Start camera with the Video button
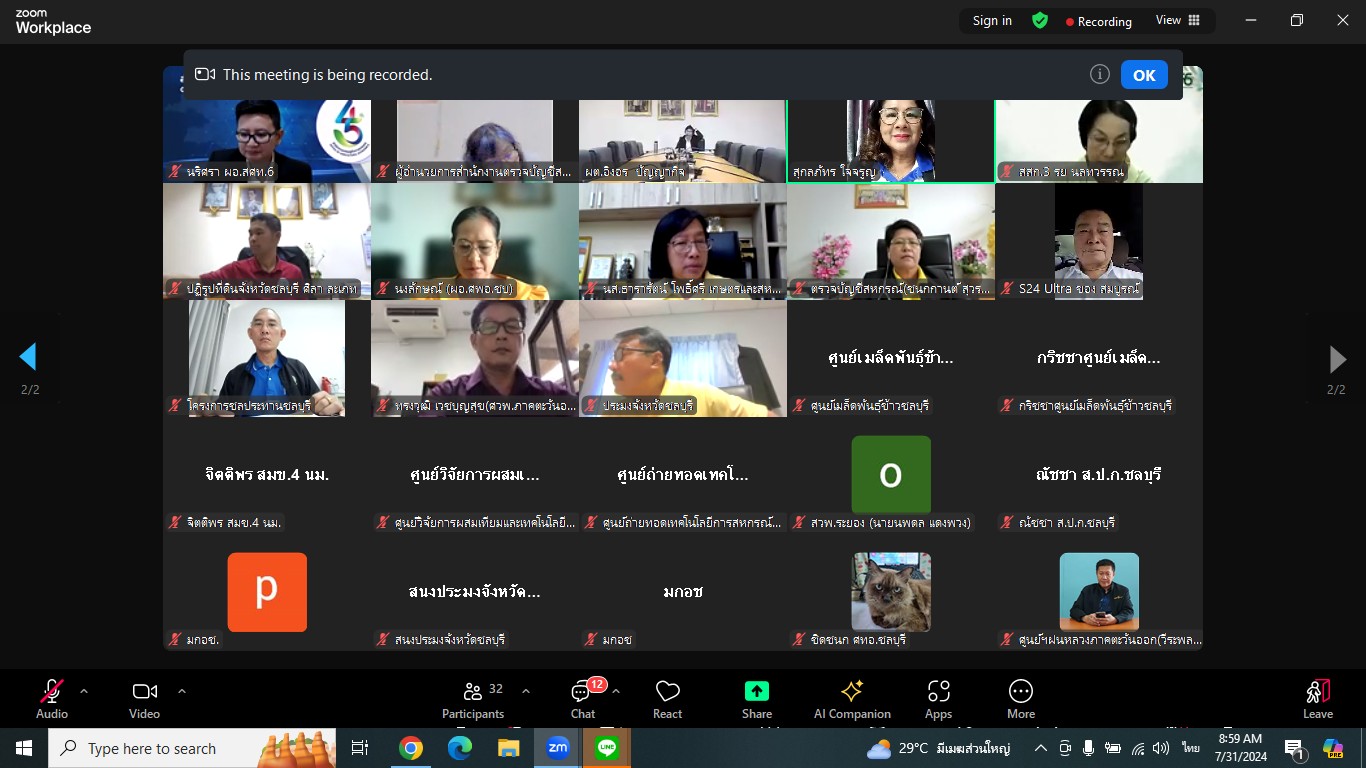 (x=144, y=698)
